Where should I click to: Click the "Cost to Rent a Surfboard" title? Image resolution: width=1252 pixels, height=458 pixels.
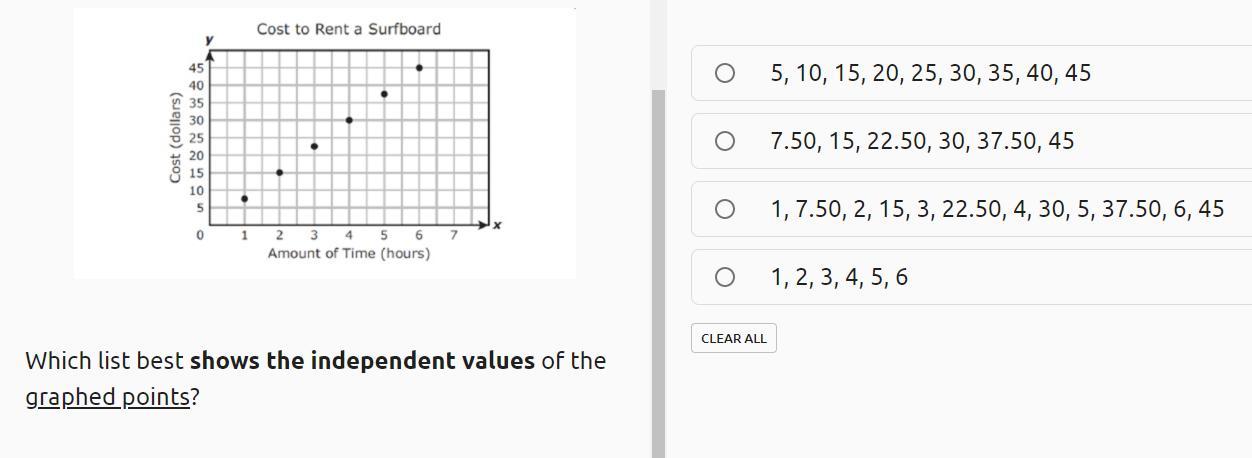coord(348,29)
